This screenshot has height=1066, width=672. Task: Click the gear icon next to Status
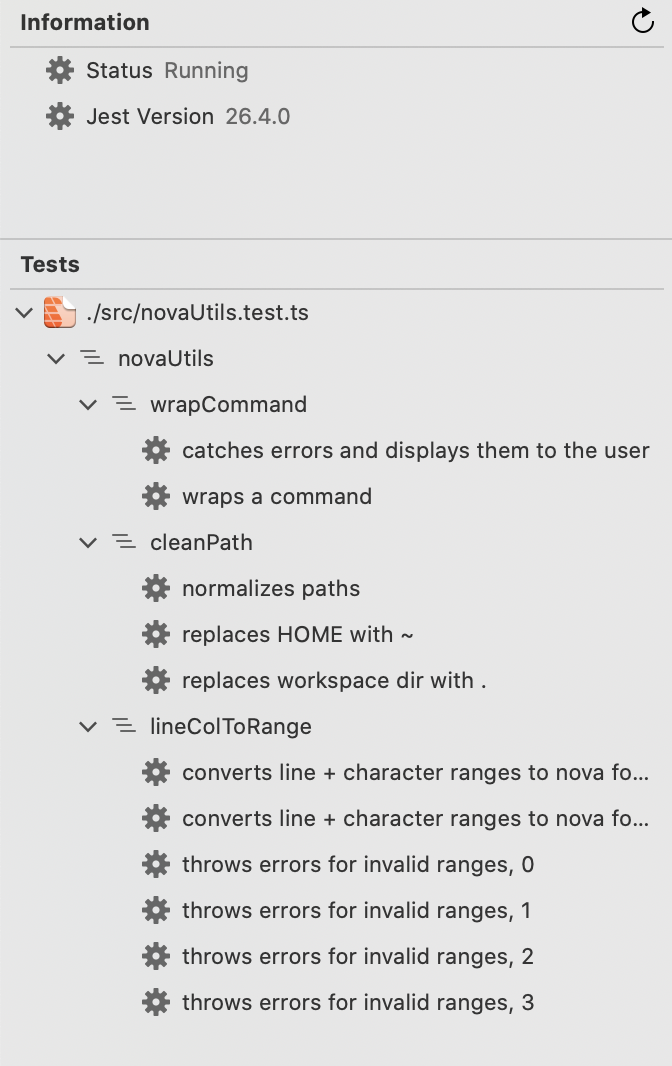[x=60, y=71]
